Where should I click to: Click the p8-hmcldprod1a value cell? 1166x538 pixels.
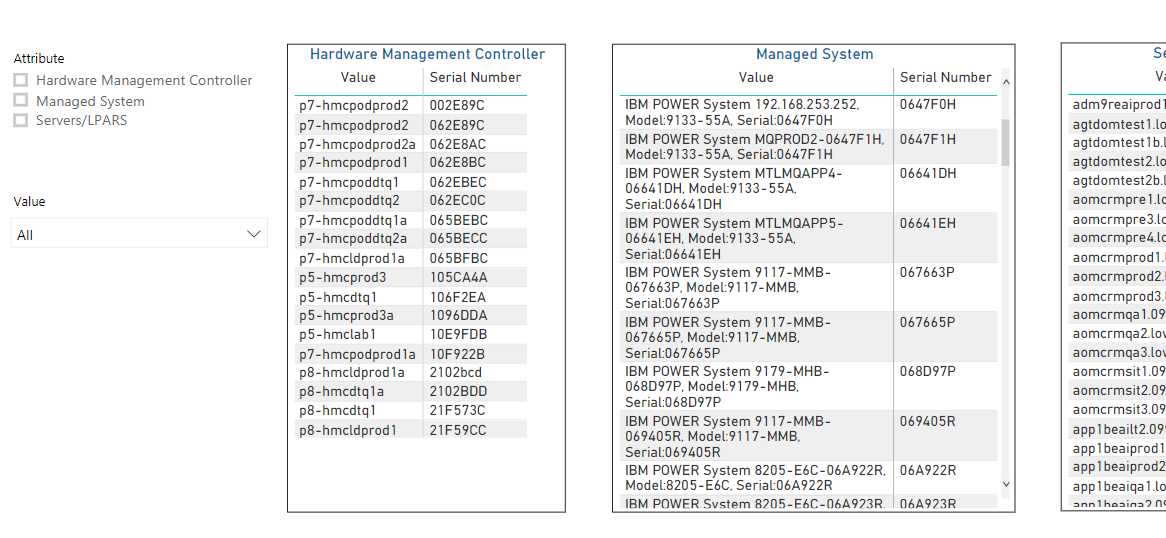pos(352,372)
